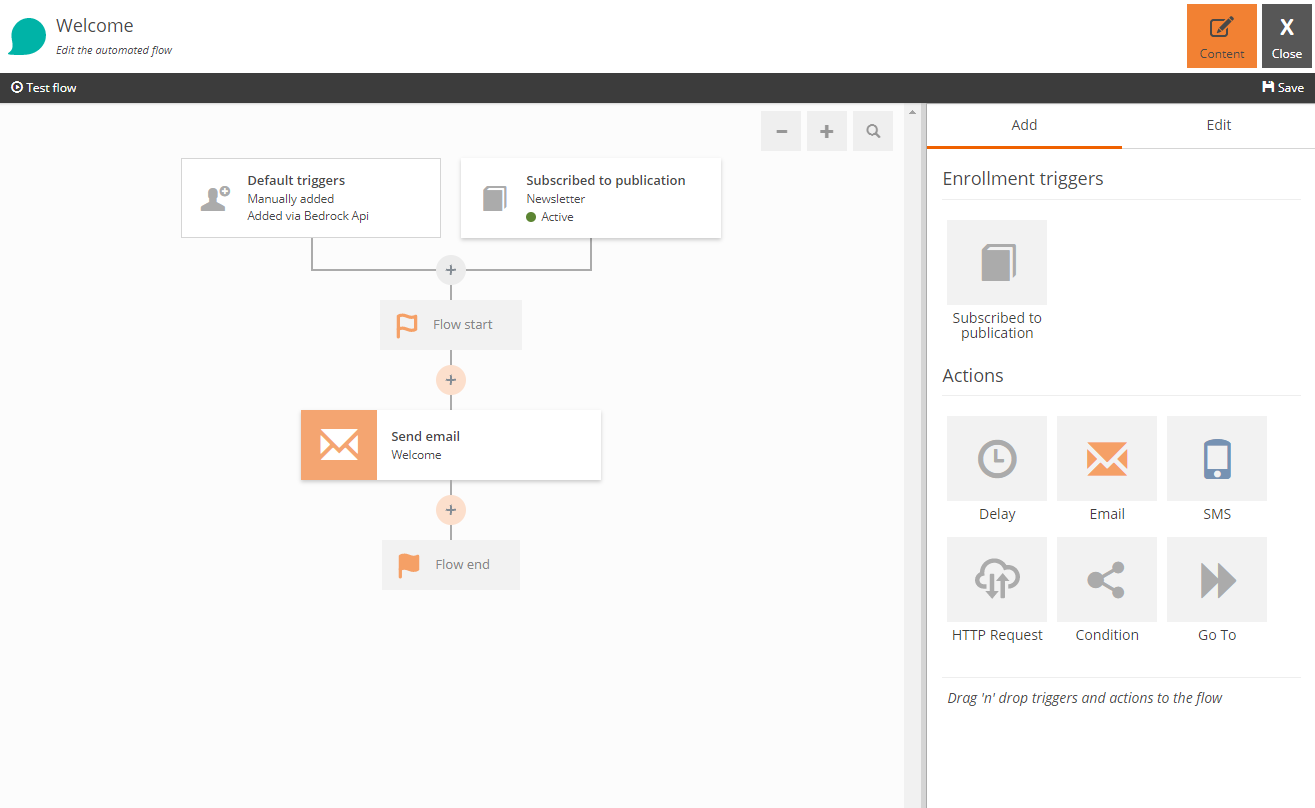Open the Add tab

click(1024, 125)
